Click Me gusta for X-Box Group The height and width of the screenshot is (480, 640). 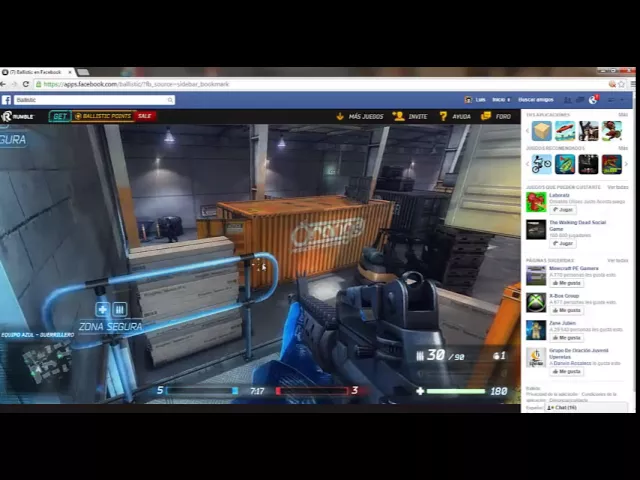click(x=567, y=310)
